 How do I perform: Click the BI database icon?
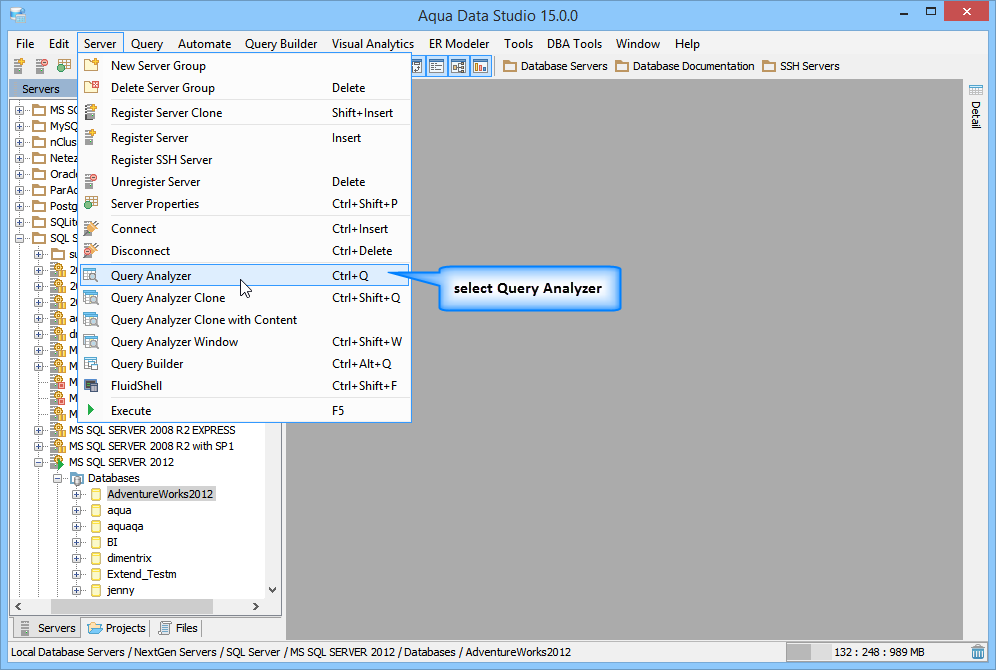96,542
